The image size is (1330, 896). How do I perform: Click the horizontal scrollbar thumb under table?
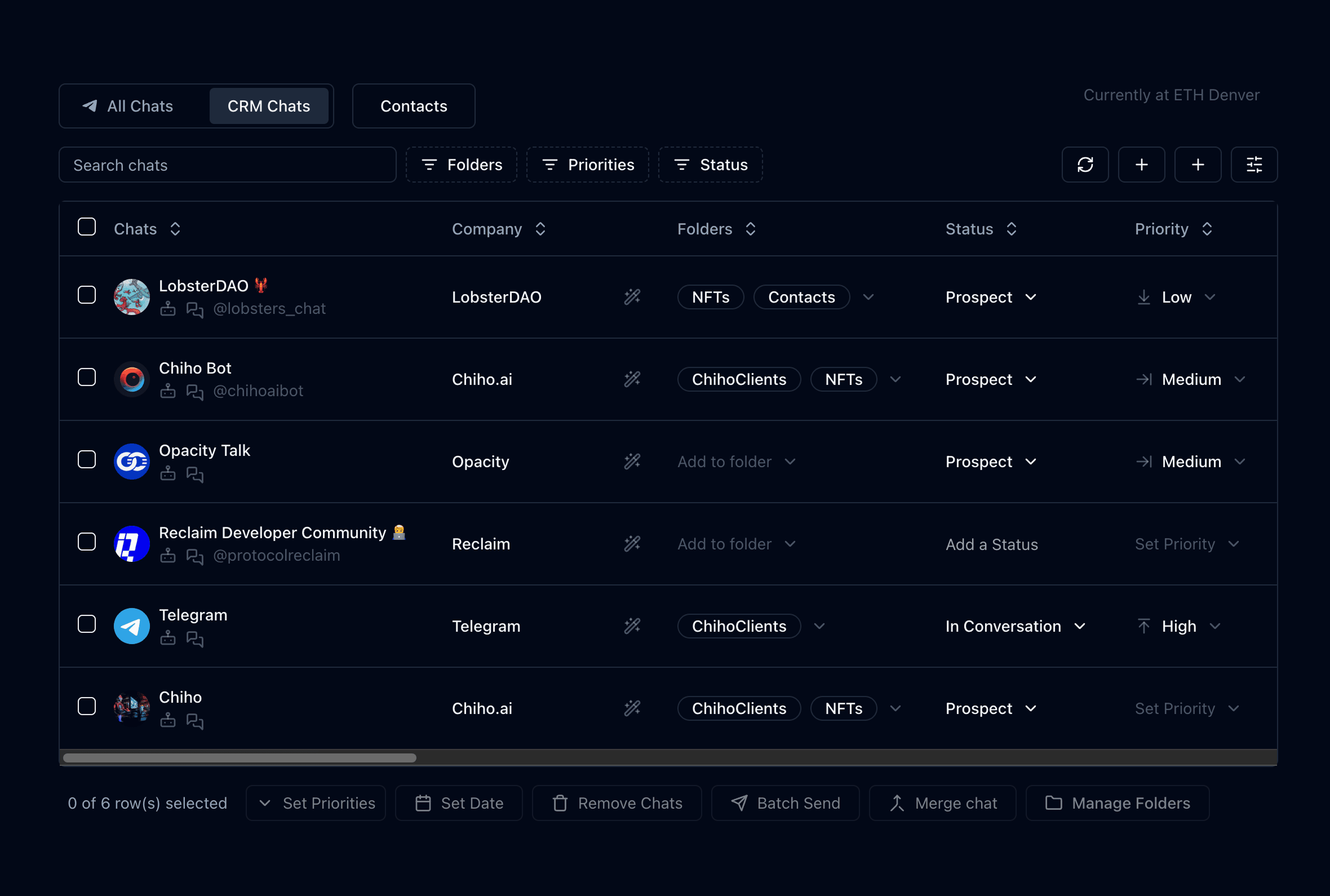[x=240, y=758]
